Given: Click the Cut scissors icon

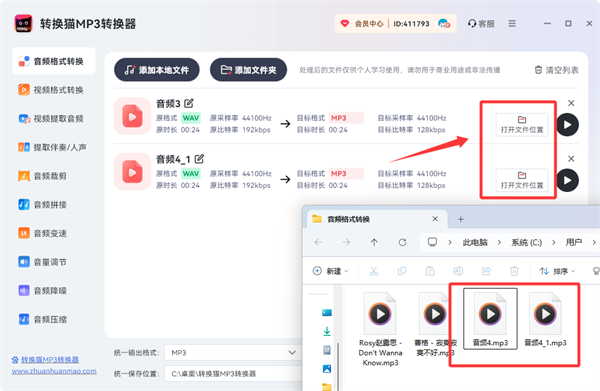Looking at the screenshot, I should click(373, 271).
